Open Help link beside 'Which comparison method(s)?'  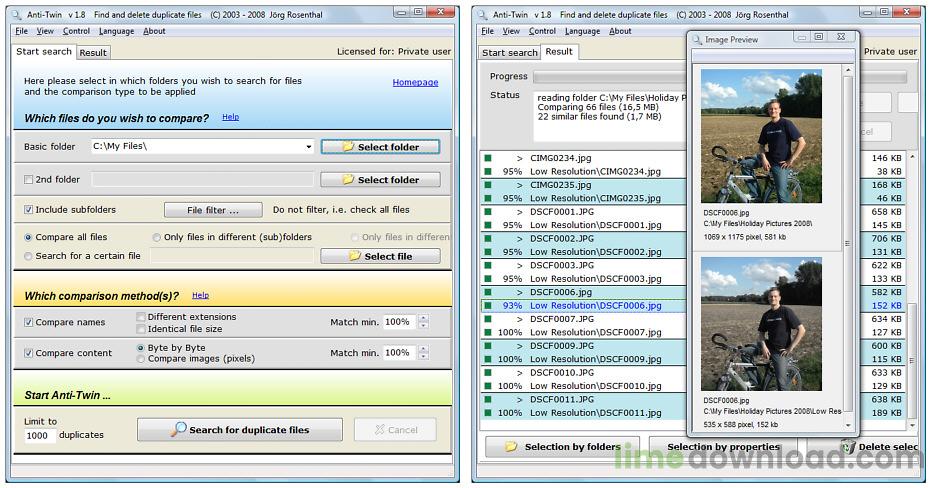click(x=200, y=295)
